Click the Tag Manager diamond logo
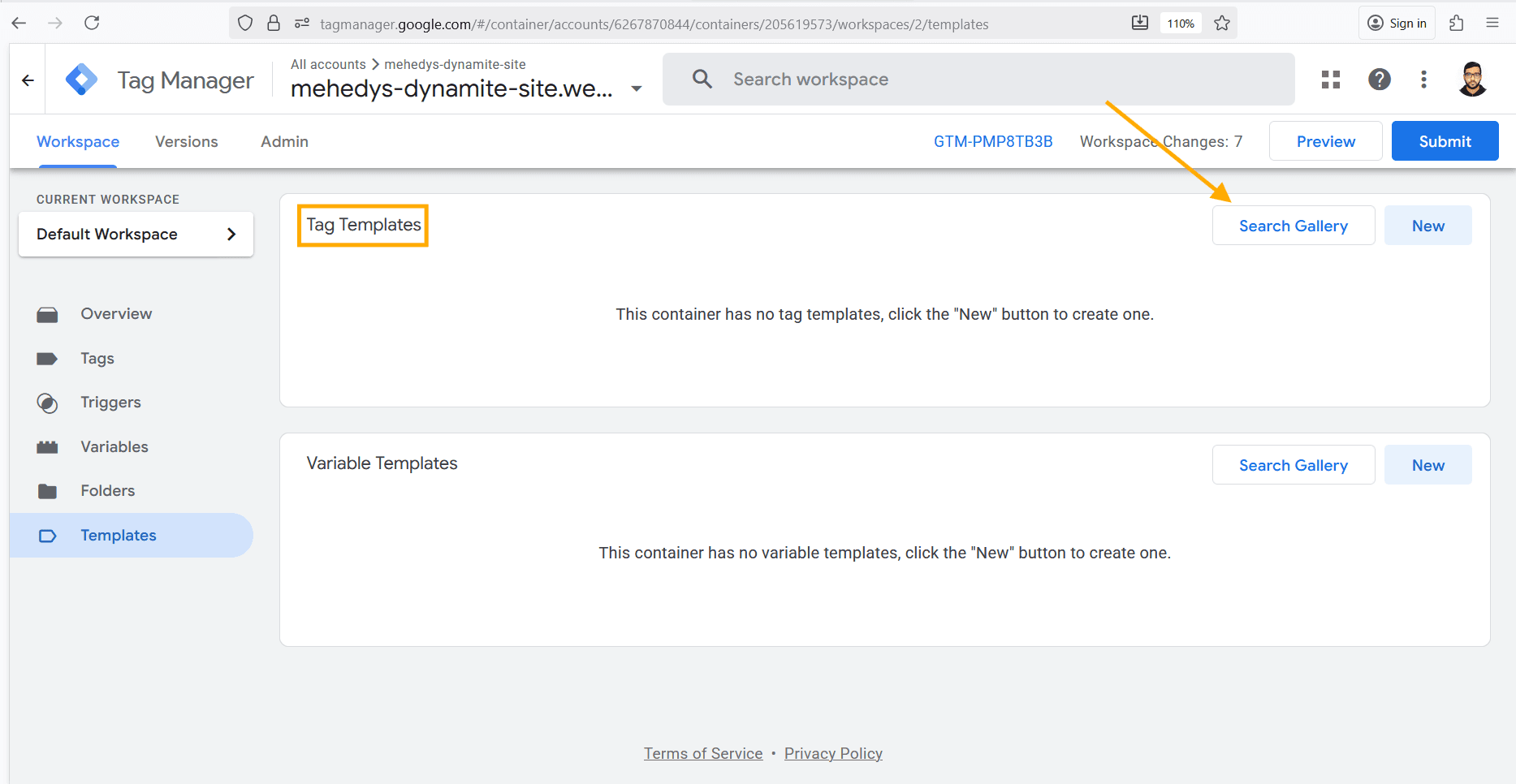This screenshot has width=1516, height=784. tap(81, 80)
